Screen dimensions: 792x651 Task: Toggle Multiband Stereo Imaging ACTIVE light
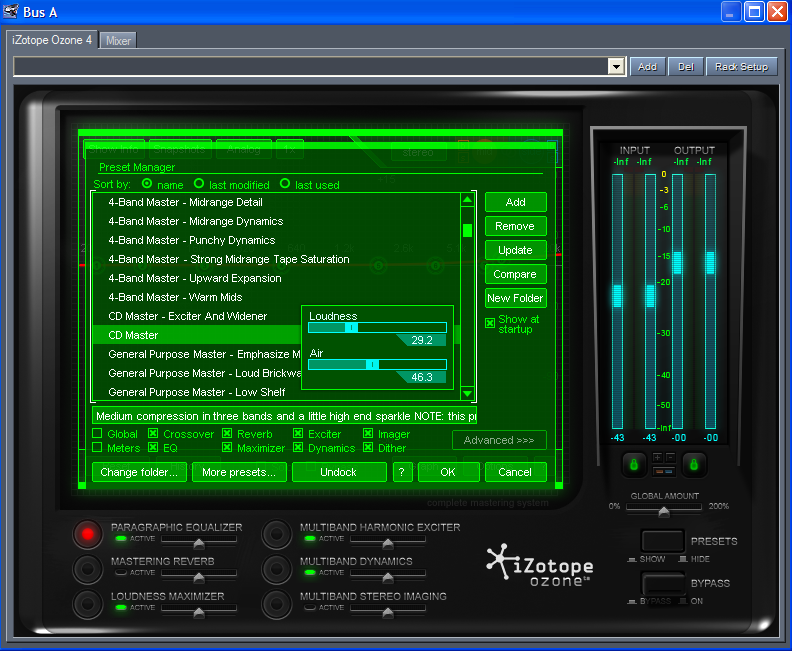tap(310, 607)
